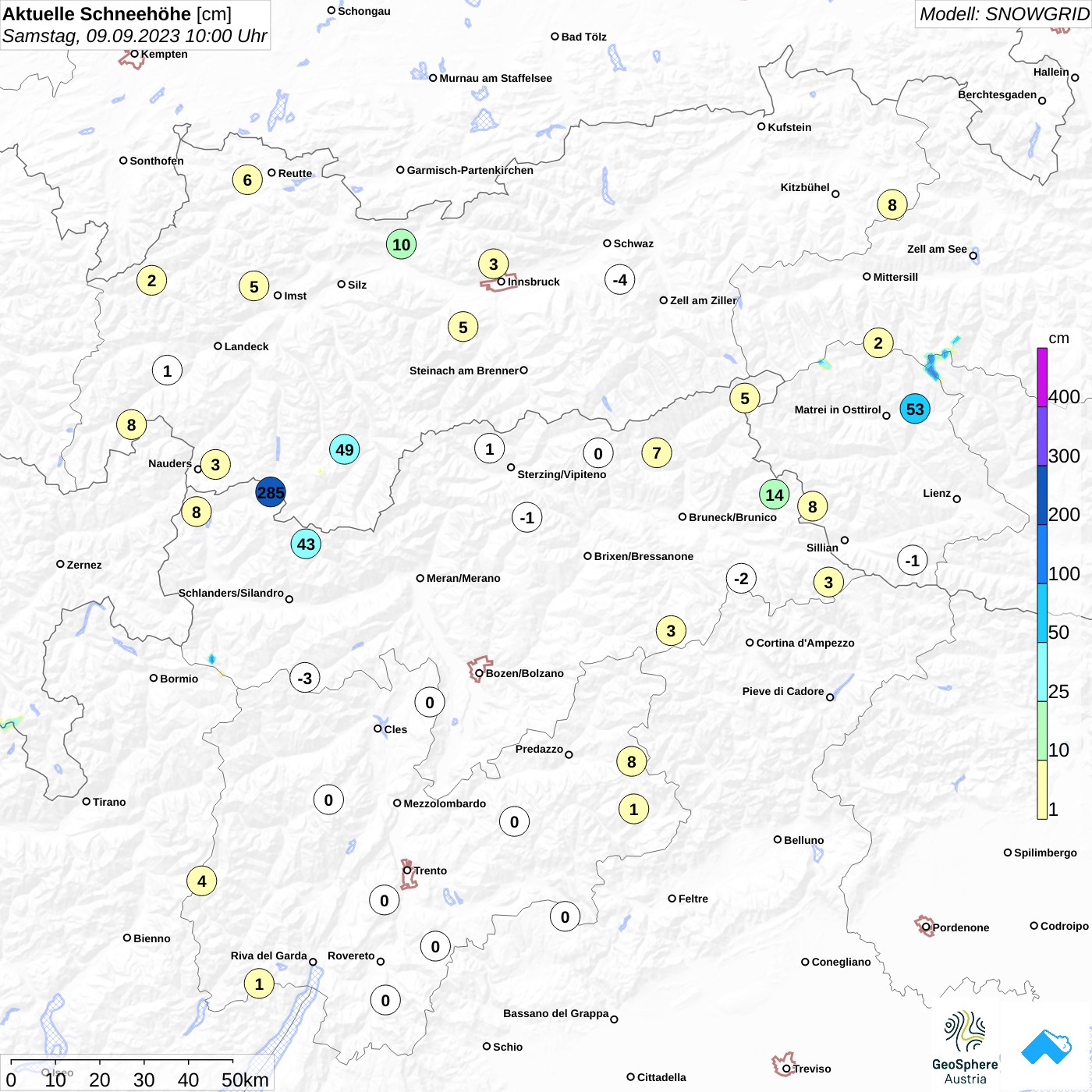Select the 49 cm station marker
1092x1092 pixels.
344,449
